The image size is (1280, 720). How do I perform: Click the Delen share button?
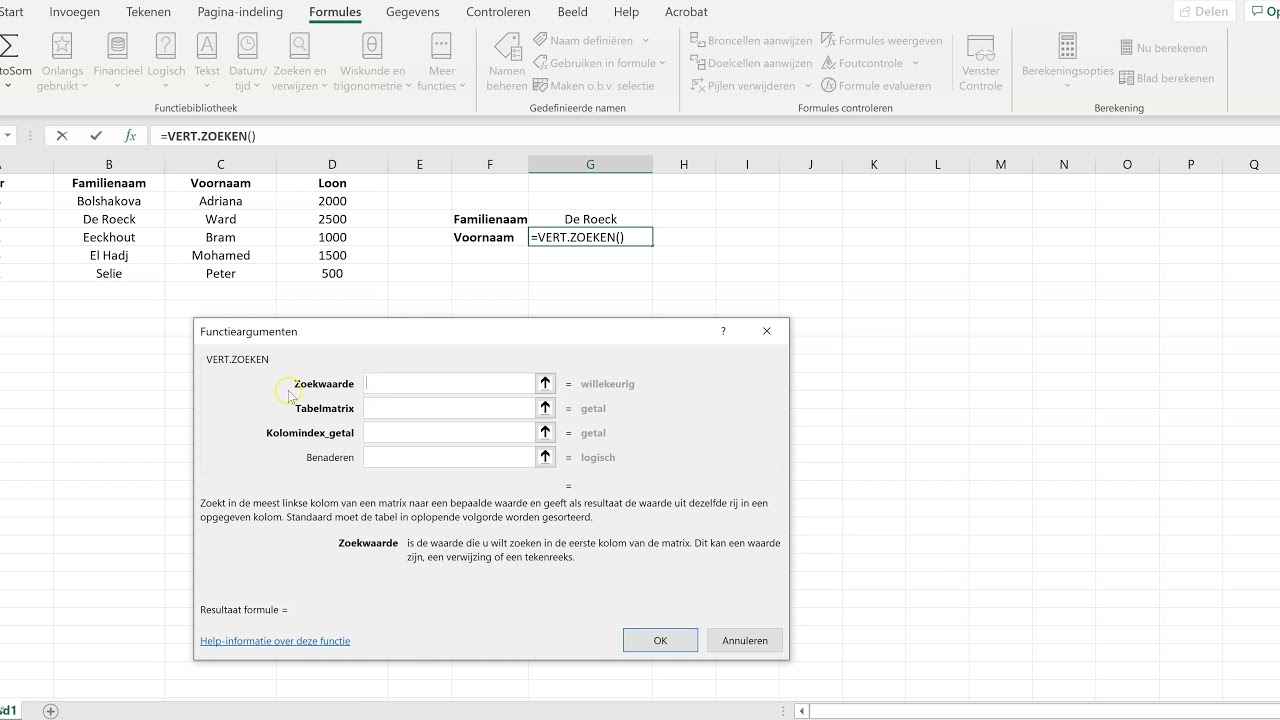pos(1204,12)
